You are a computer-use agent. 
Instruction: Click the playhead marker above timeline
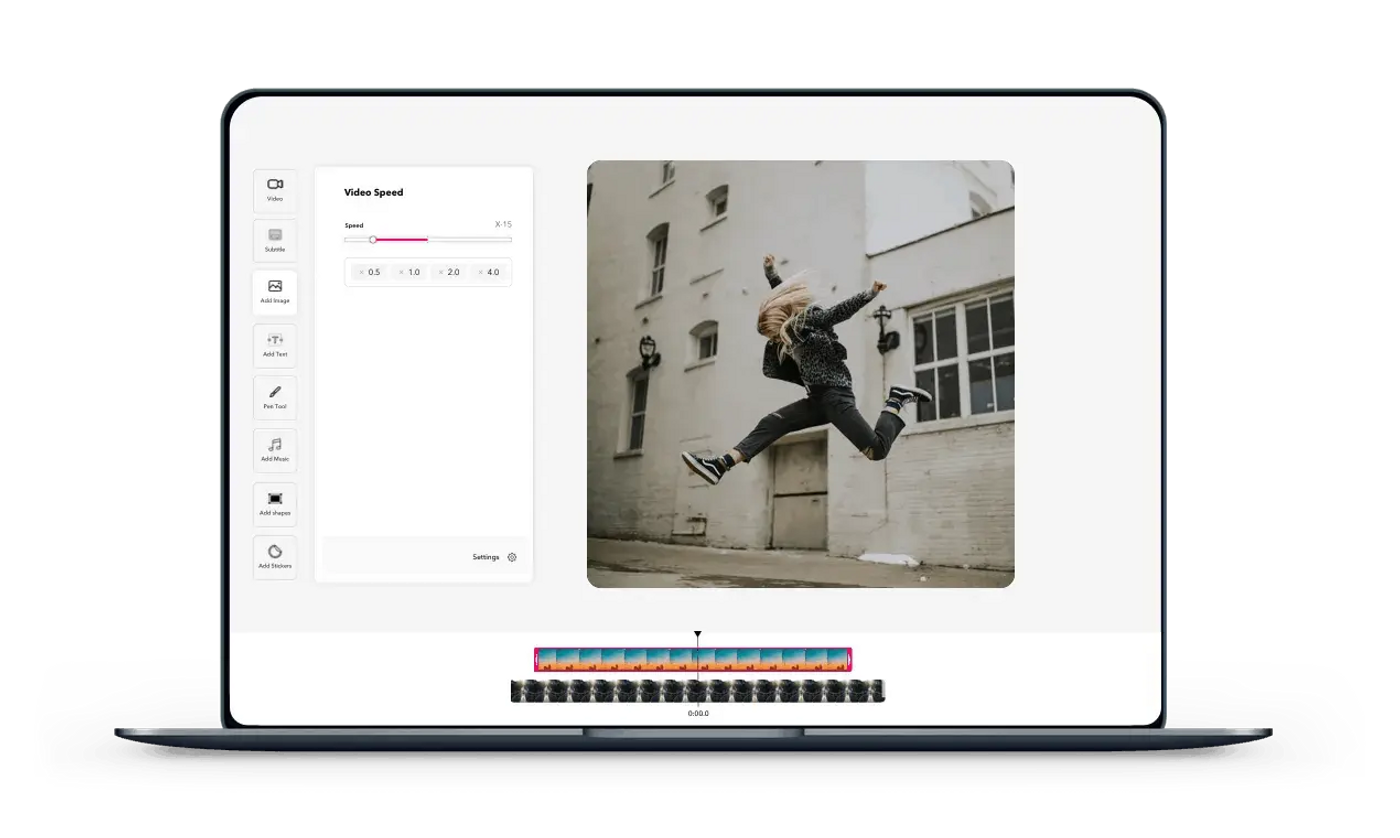pyautogui.click(x=697, y=634)
